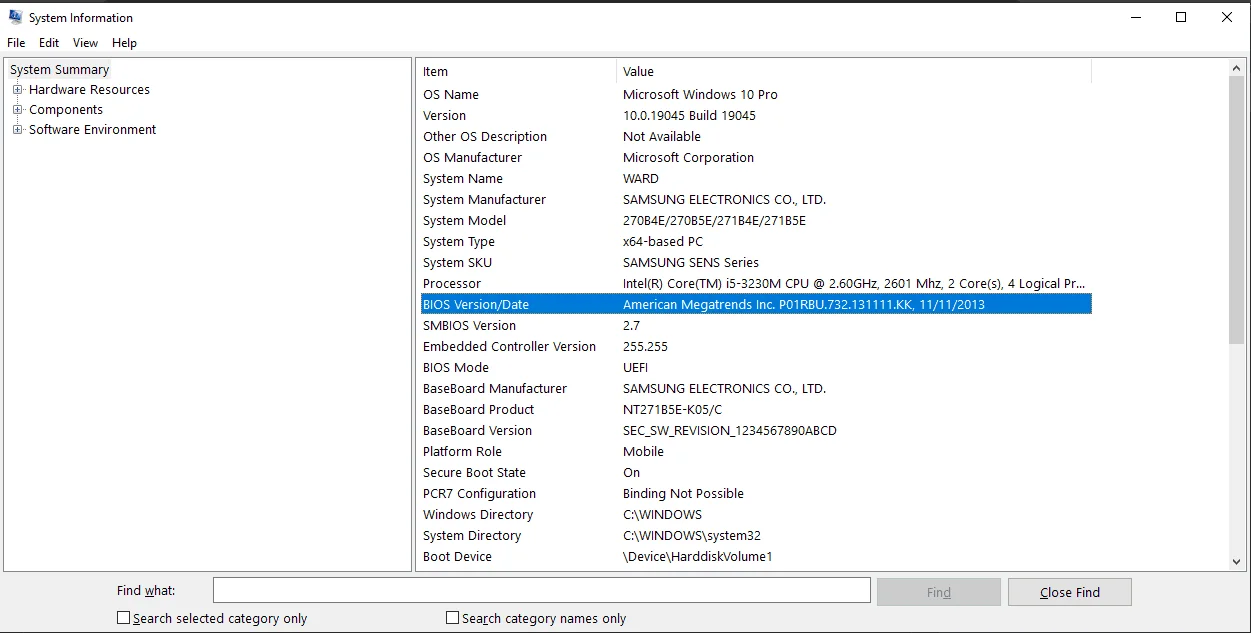Select the System Manufacturer row
This screenshot has width=1251, height=633.
[x=756, y=199]
